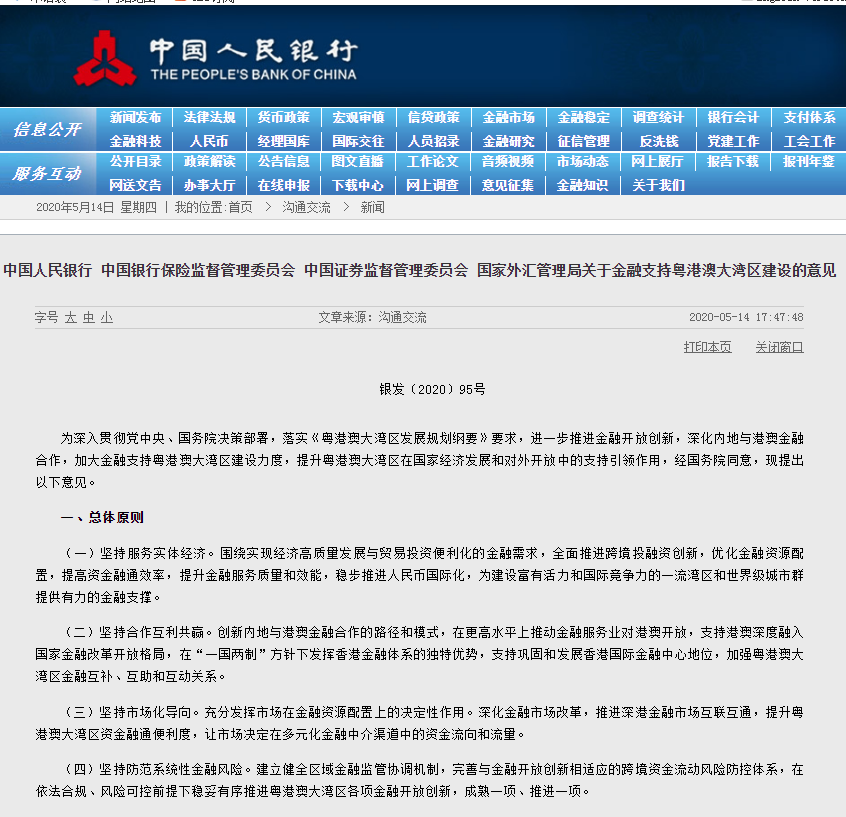Go to 工会工作 section
Screen dimensions: 846x817
tap(809, 141)
